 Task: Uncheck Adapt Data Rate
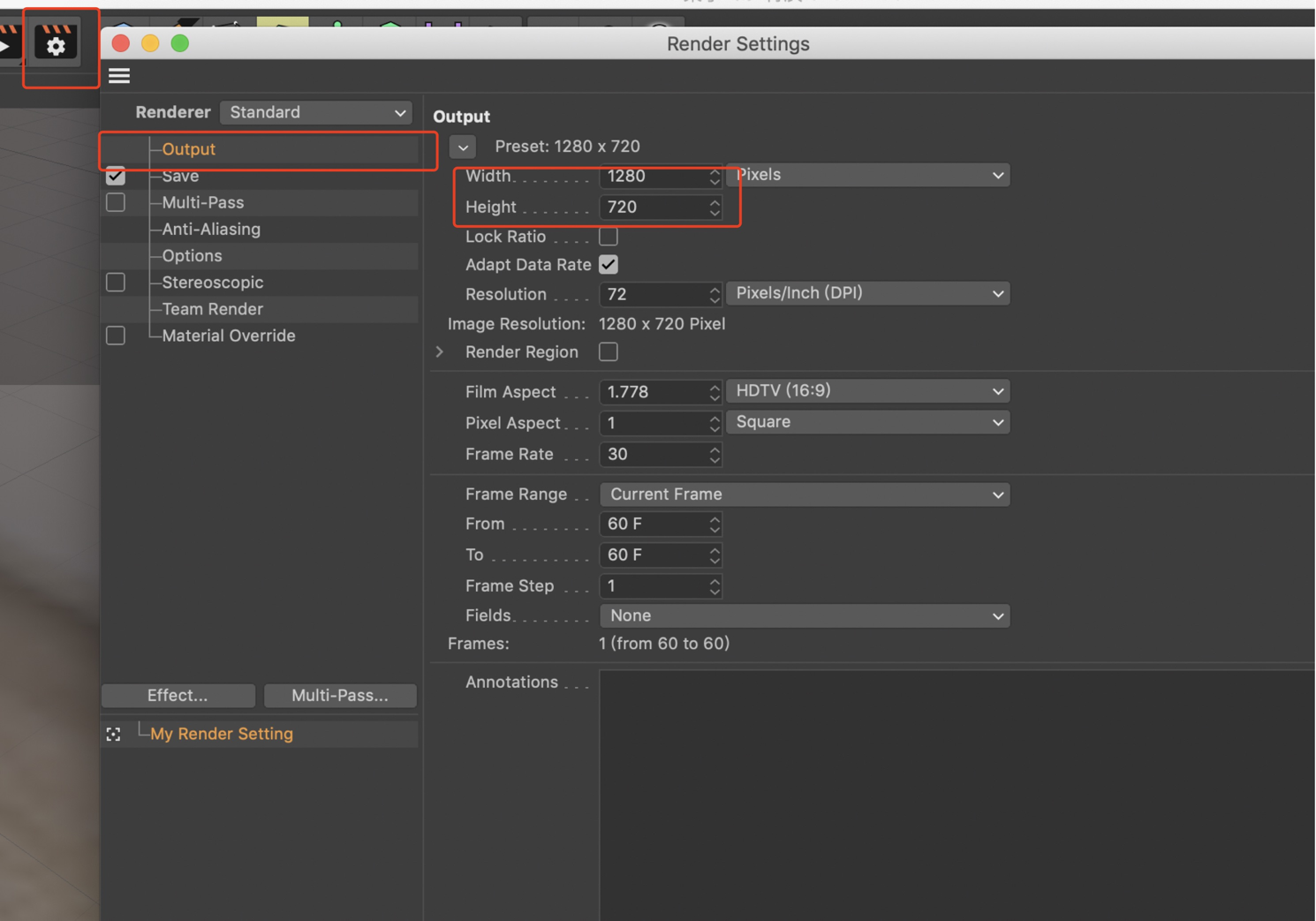pos(609,264)
